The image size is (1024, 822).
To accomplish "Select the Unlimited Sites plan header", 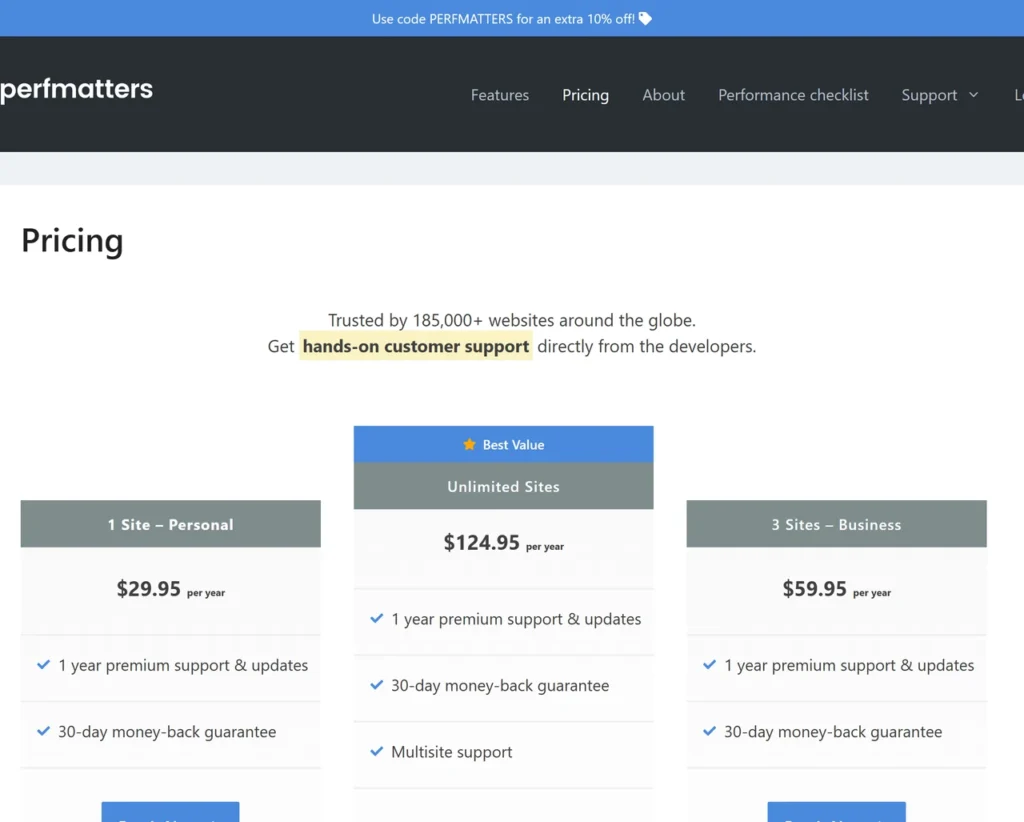I will click(x=504, y=486).
